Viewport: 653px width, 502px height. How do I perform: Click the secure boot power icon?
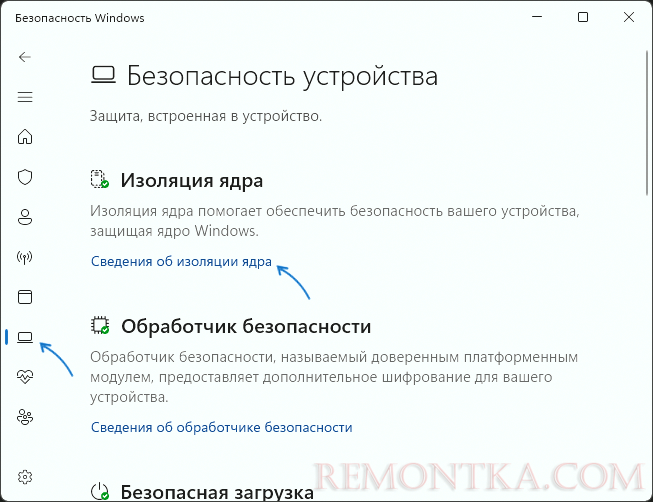coord(100,492)
